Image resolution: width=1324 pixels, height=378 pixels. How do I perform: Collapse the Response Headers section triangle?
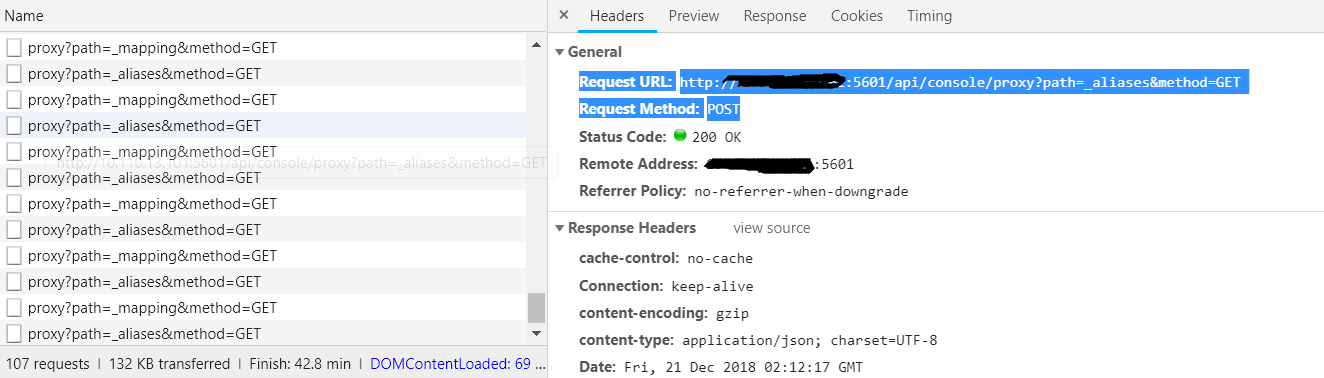tap(560, 228)
